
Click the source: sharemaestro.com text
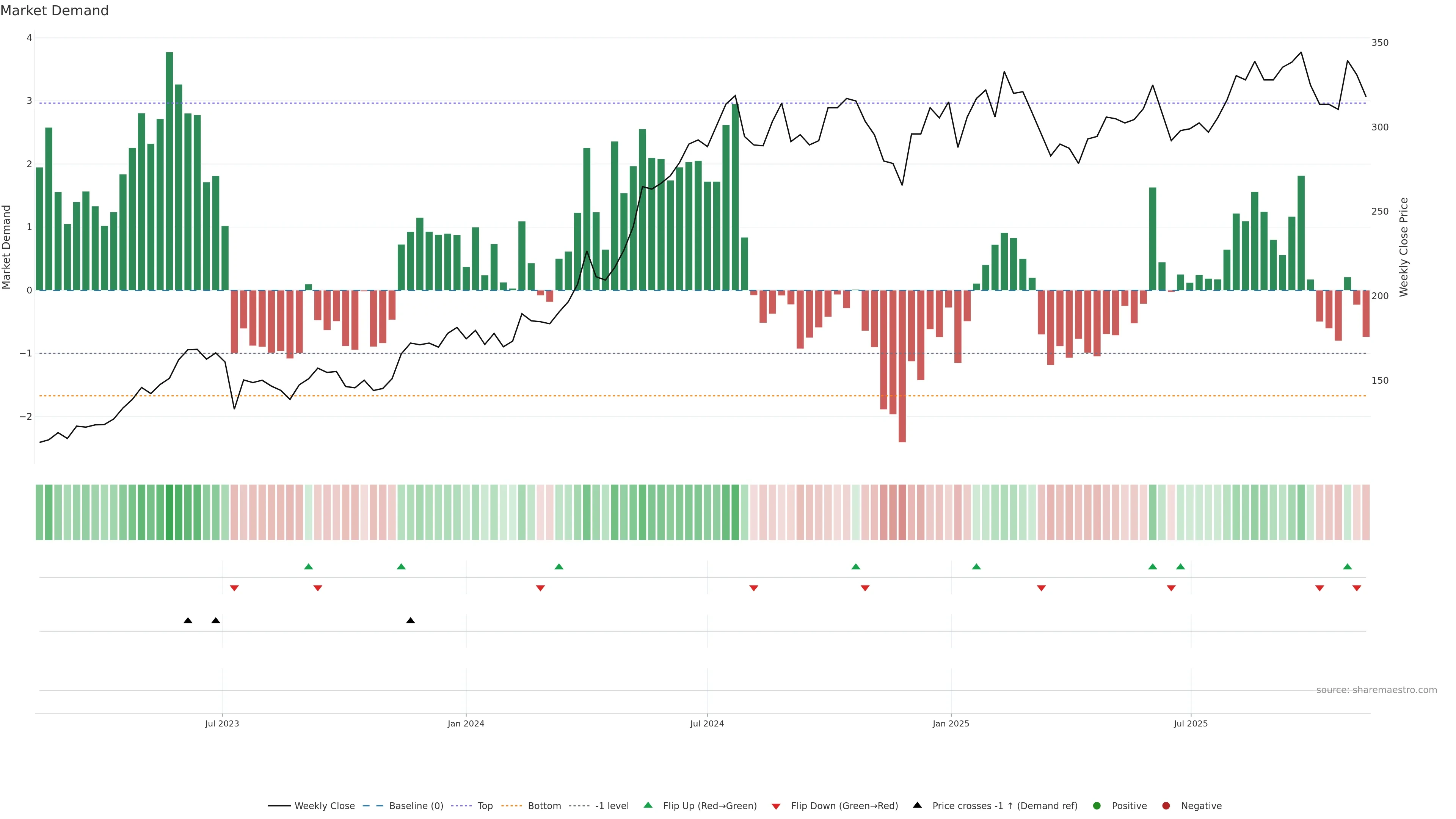(1376, 690)
